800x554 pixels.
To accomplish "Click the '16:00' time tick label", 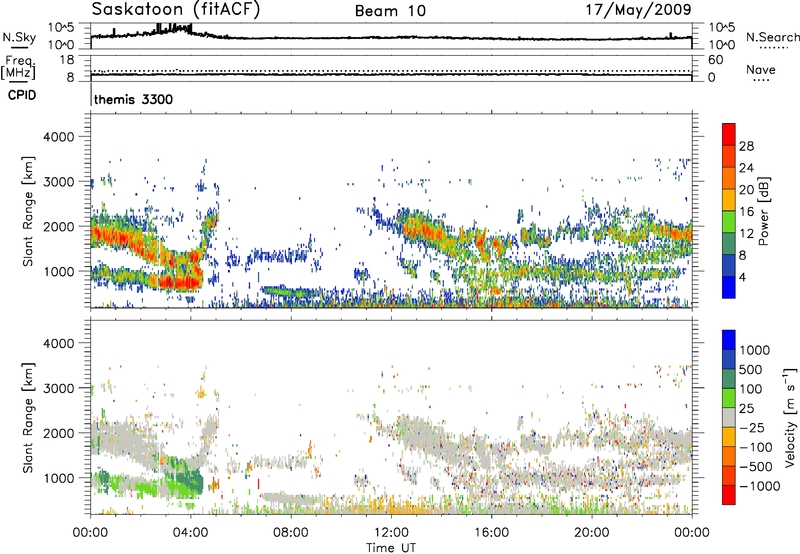I will pos(491,533).
